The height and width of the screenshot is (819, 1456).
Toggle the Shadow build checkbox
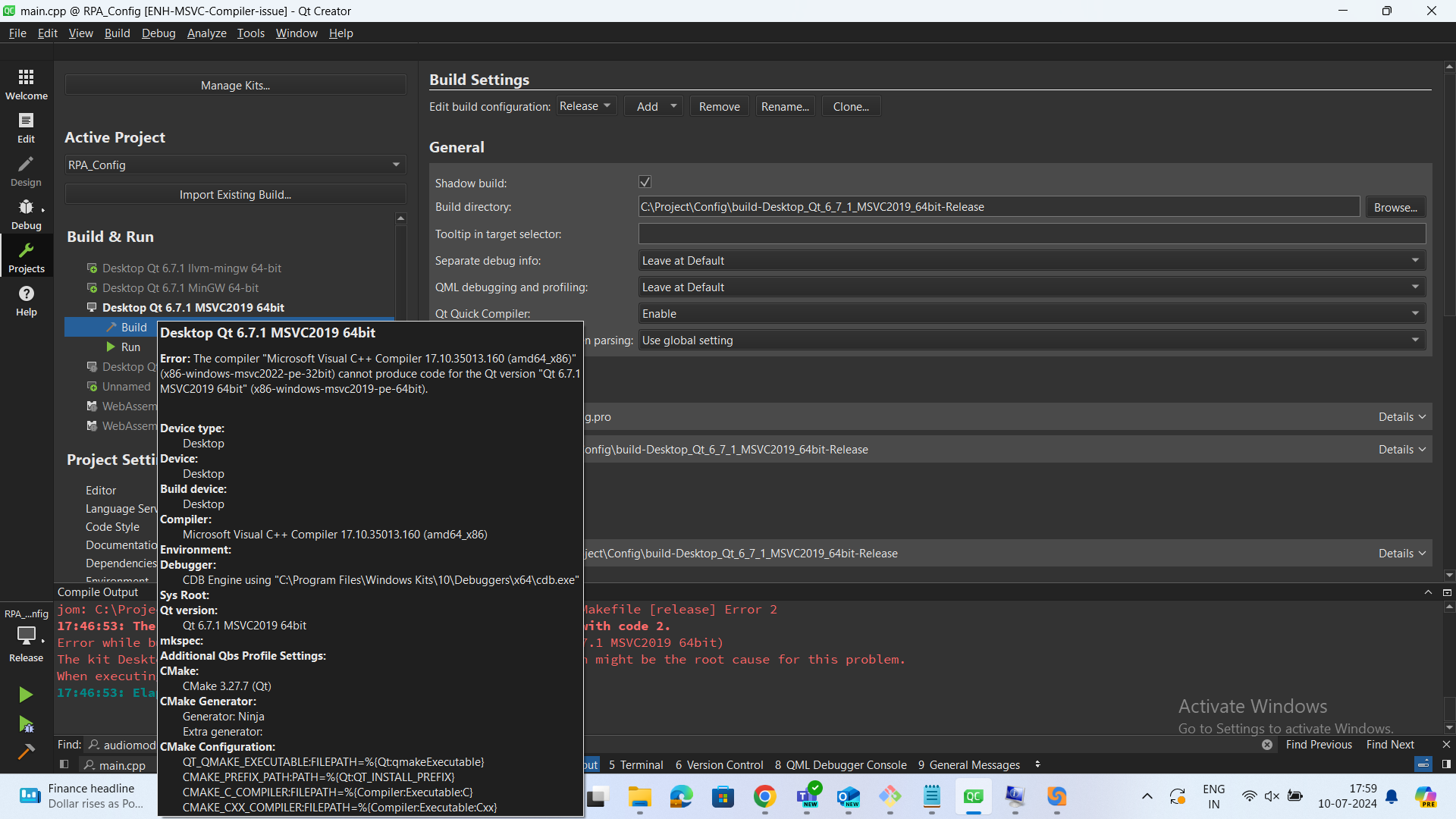[x=645, y=182]
